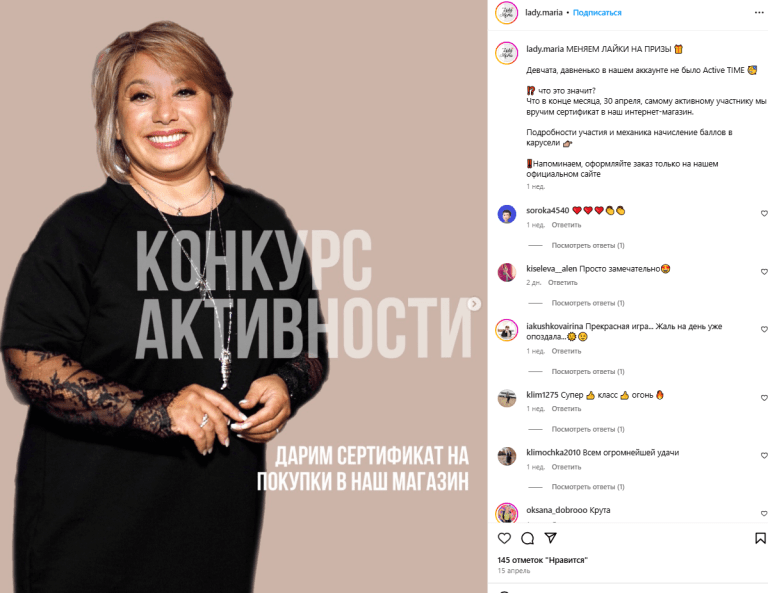Click Подписаться to follow lady.maria
Screen dimensions: 768x593
(597, 13)
